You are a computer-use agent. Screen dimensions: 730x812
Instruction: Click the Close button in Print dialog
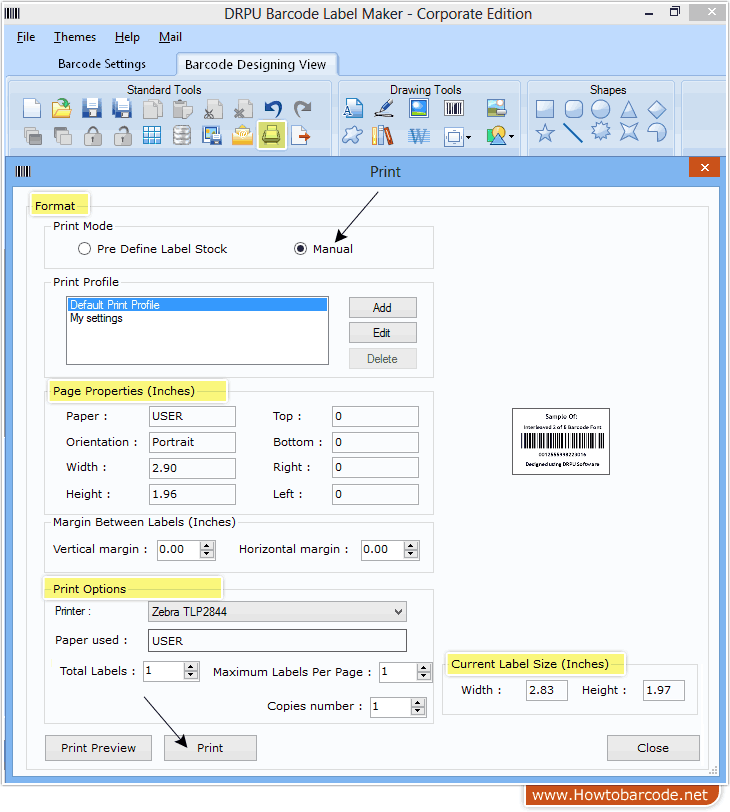653,748
